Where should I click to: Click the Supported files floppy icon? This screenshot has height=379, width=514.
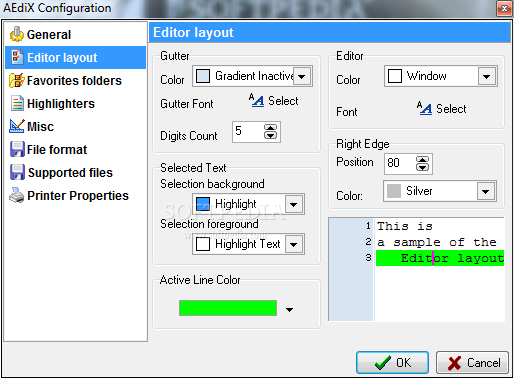pos(17,172)
